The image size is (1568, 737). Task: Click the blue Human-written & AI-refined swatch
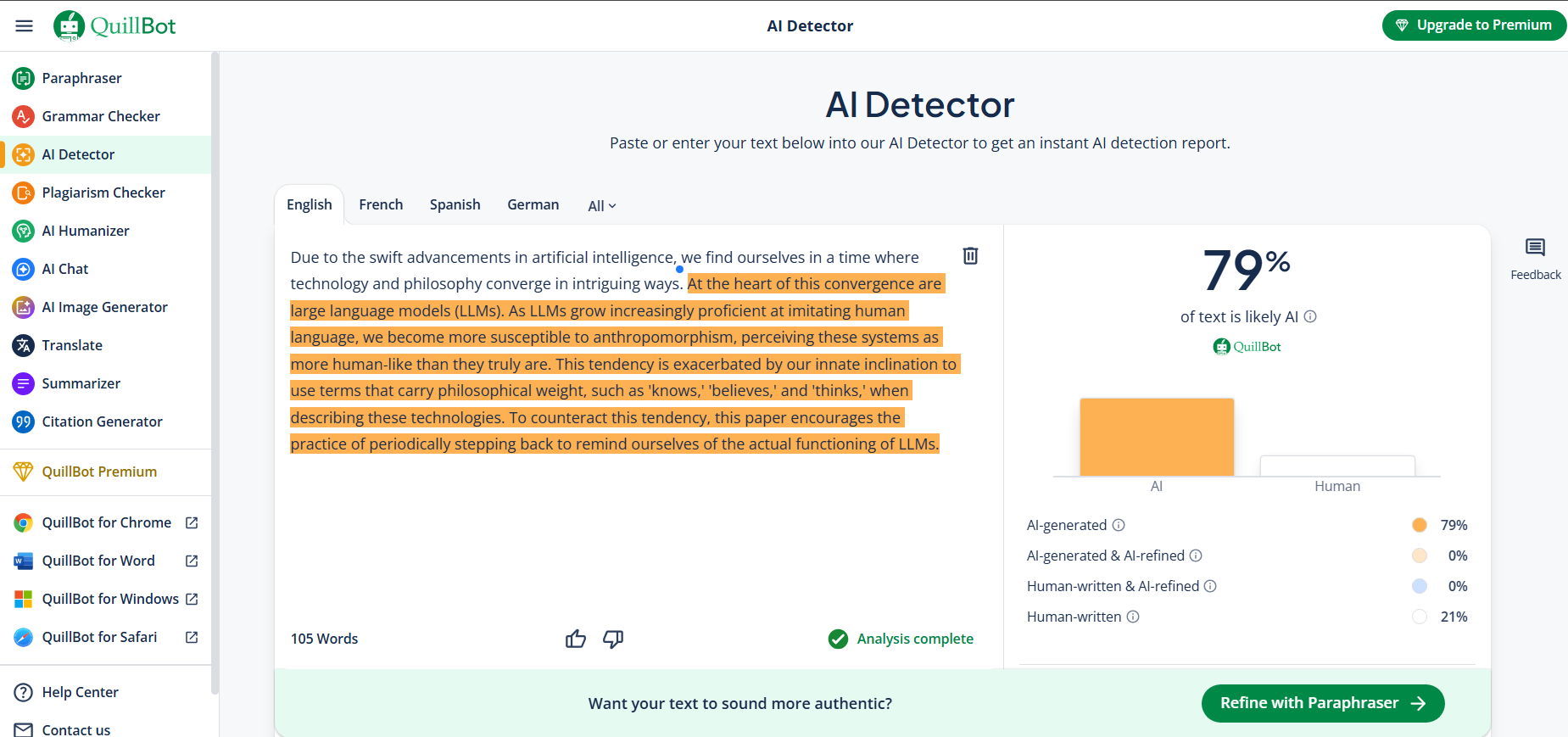click(x=1420, y=586)
